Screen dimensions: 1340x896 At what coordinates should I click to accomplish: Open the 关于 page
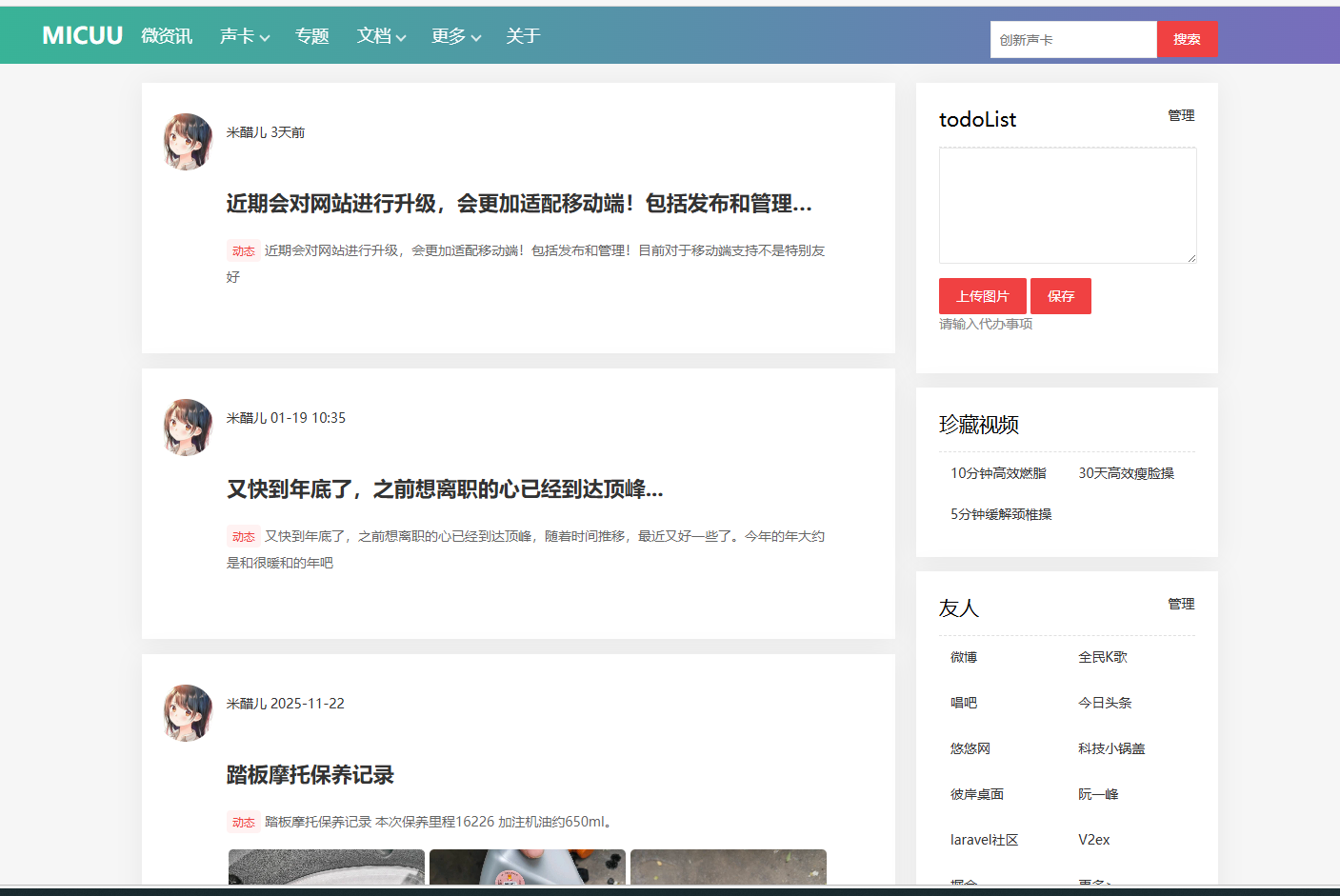pyautogui.click(x=523, y=36)
